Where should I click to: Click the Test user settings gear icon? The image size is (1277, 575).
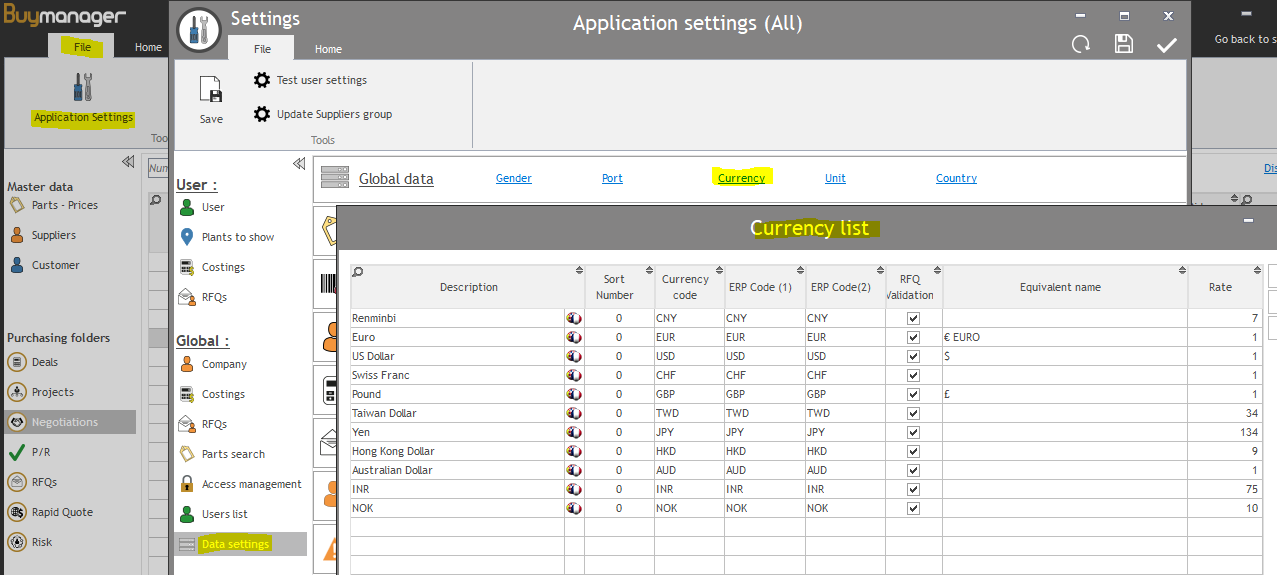tap(262, 80)
